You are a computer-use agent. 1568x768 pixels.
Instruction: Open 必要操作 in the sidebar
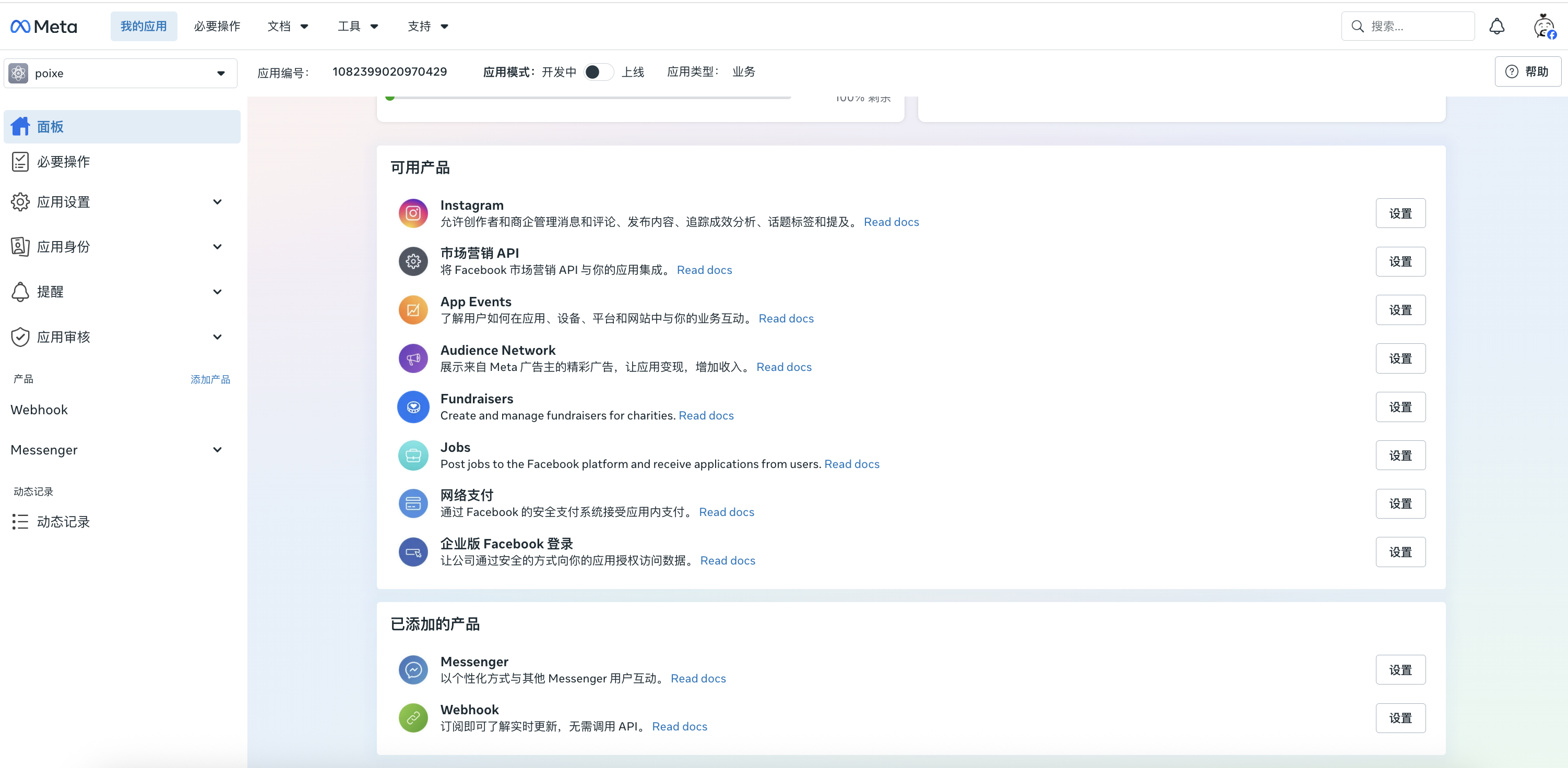click(x=122, y=161)
